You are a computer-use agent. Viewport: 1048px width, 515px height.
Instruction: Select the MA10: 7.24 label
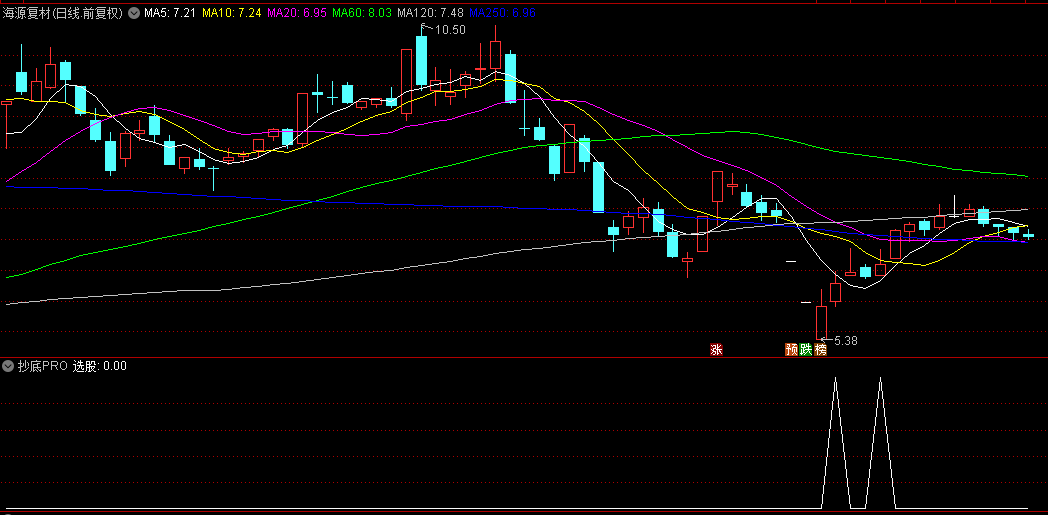pyautogui.click(x=232, y=13)
